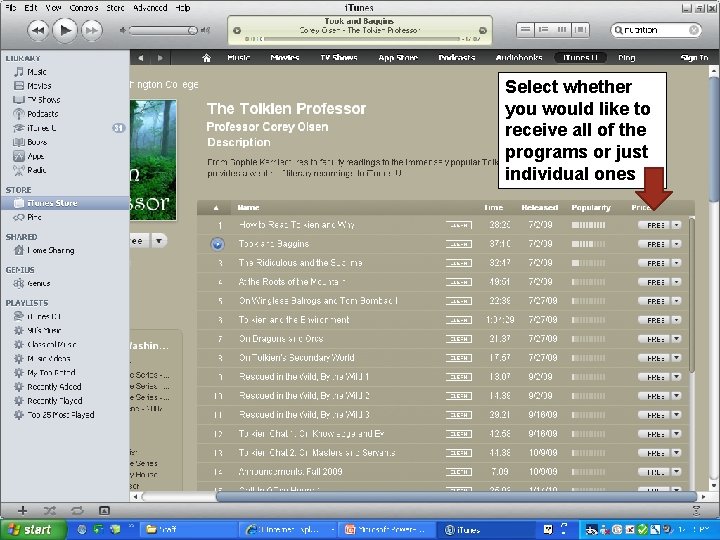Clear the search field text
Image resolution: width=720 pixels, height=540 pixels.
pyautogui.click(x=694, y=30)
